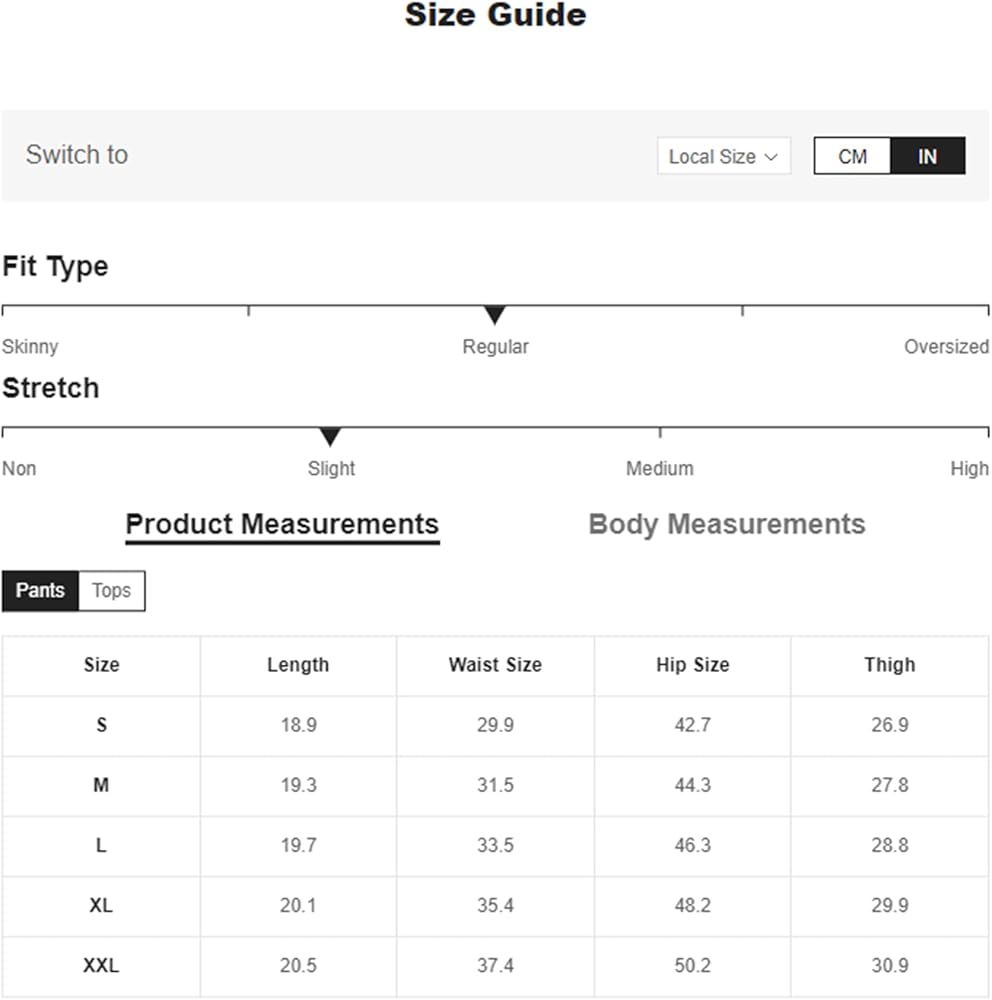This screenshot has height=1000, width=992.
Task: Click the Length column header
Action: (298, 665)
